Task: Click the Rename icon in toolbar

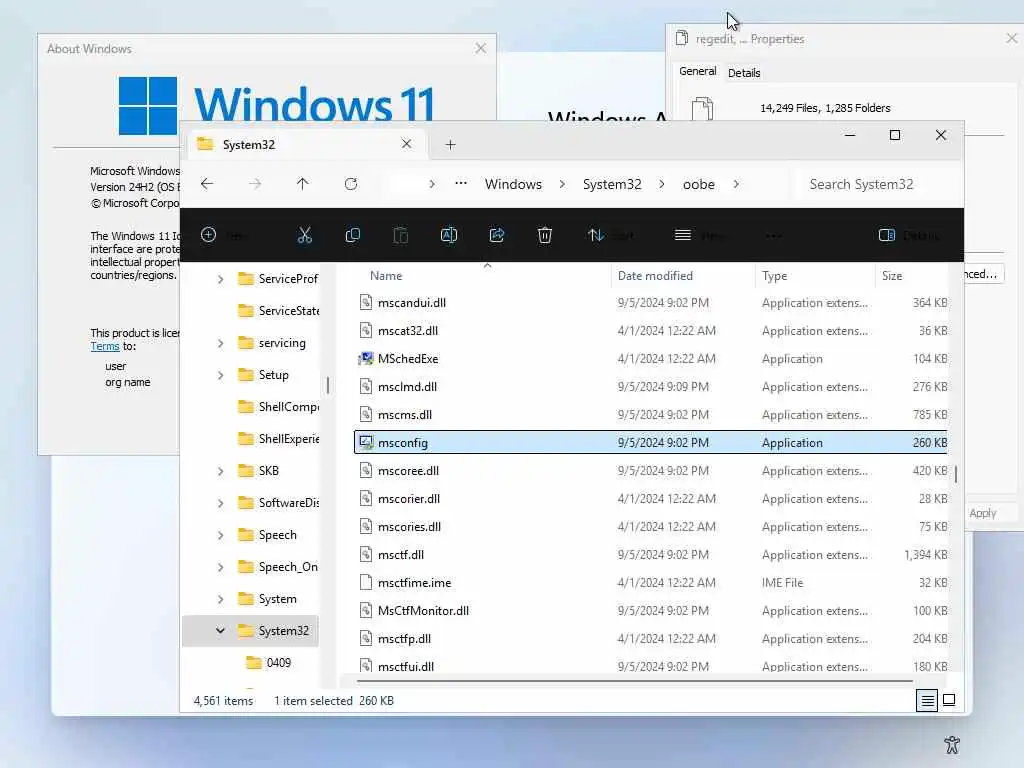Action: 449,235
